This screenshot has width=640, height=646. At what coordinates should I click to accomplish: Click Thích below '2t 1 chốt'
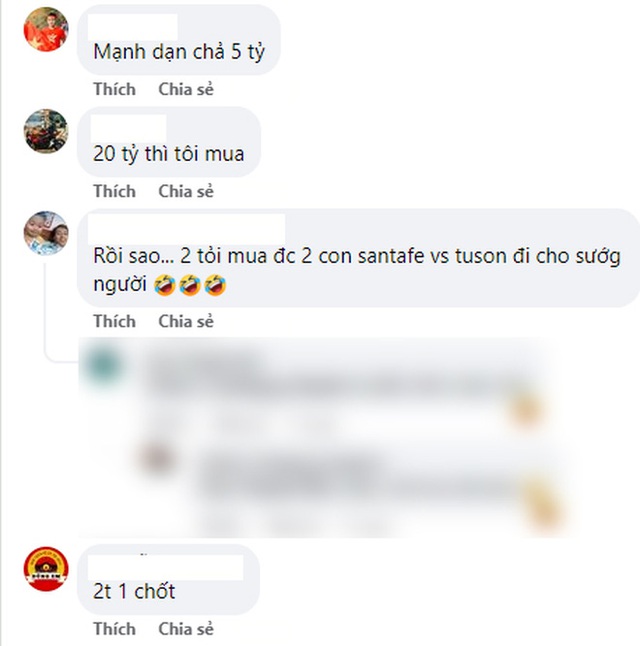115,629
